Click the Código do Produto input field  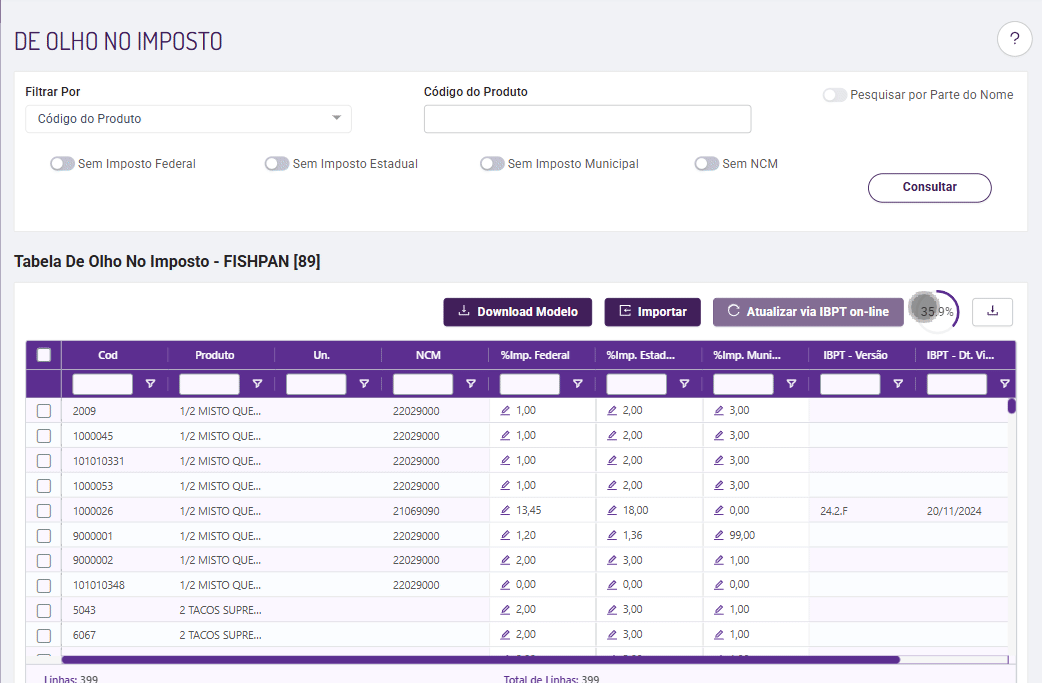[x=587, y=119]
